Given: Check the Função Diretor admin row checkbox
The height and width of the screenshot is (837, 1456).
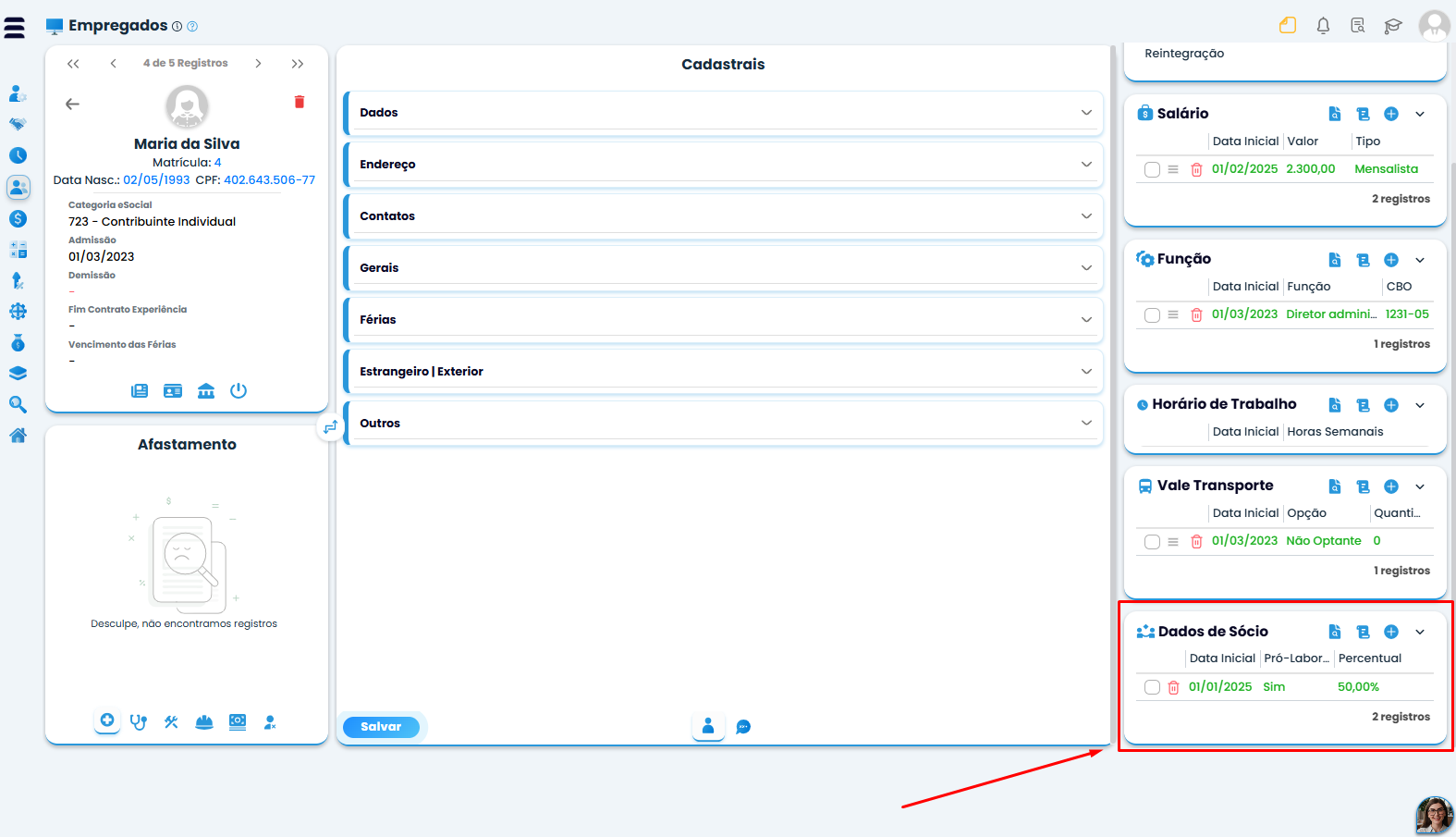Looking at the screenshot, I should click(1152, 315).
